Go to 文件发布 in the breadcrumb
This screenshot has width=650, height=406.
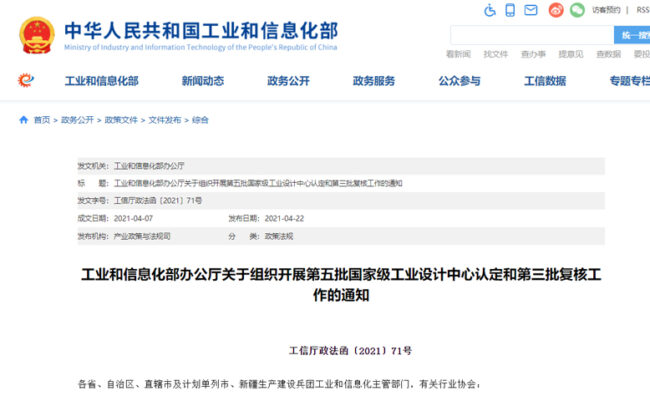[165, 120]
